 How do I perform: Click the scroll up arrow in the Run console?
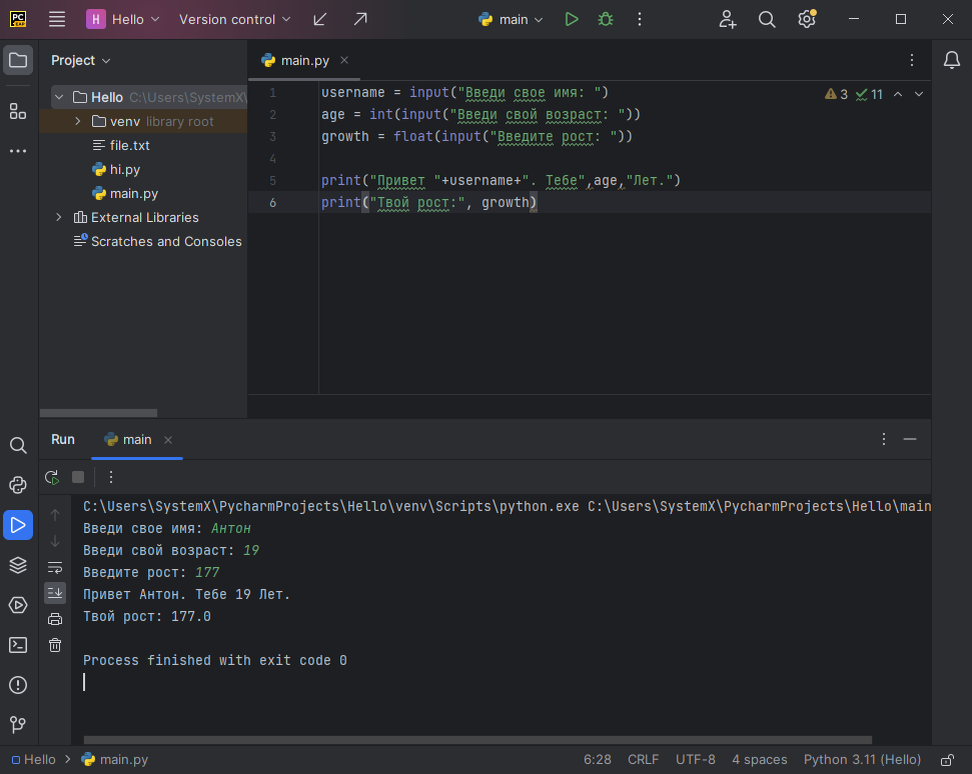coord(55,515)
